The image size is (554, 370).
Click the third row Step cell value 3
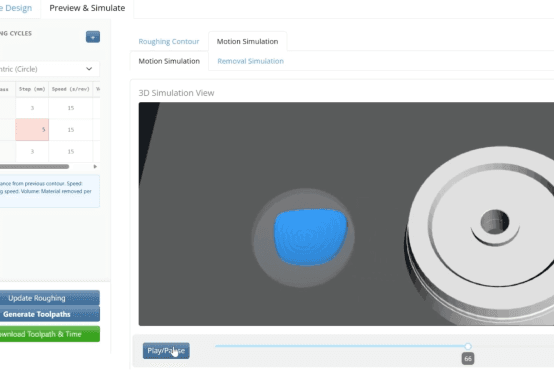(x=32, y=151)
